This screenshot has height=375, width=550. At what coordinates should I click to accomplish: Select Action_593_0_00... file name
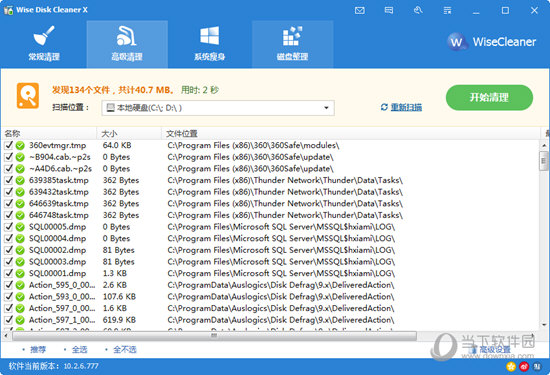pos(62,296)
